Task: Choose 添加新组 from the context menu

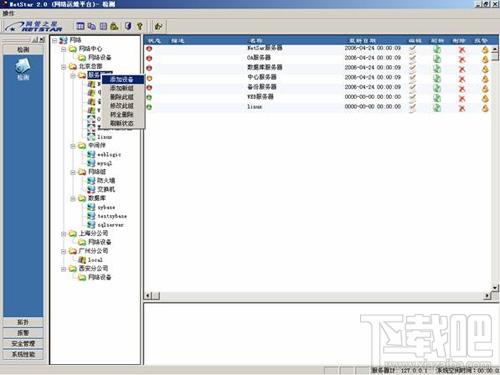Action: pos(123,88)
